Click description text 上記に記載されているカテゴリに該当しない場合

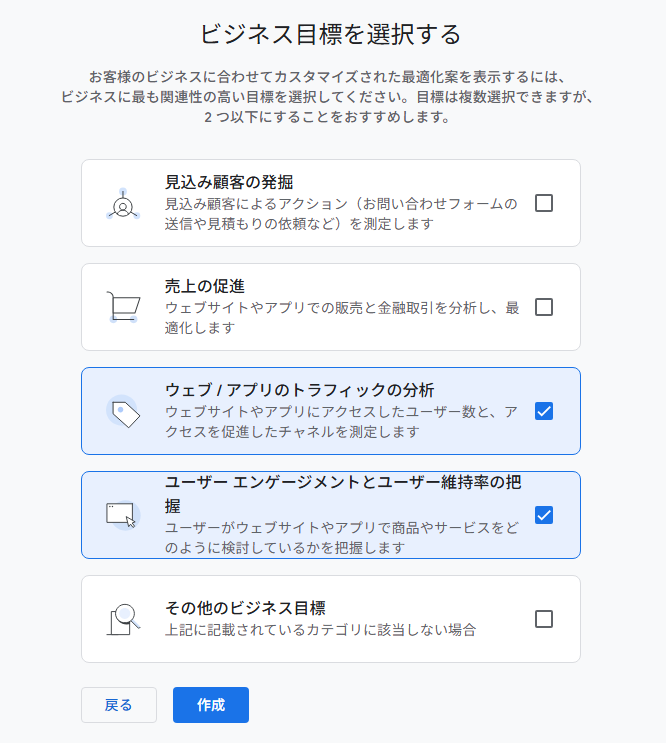point(321,630)
